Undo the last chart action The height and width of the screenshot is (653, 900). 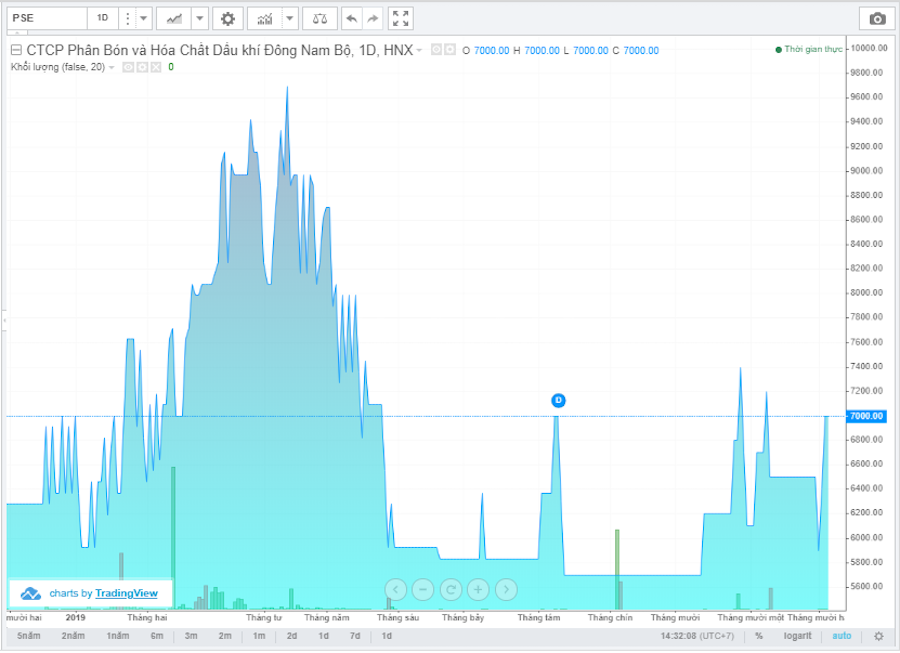click(351, 18)
